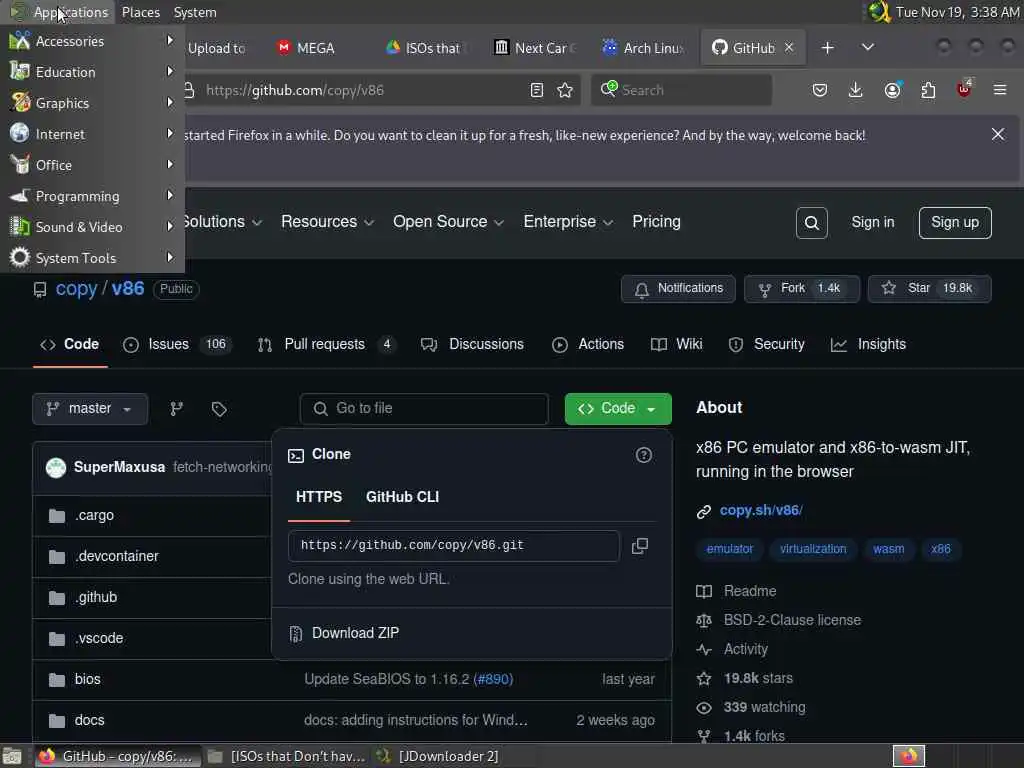Click the emulator topic tag

coord(729,549)
